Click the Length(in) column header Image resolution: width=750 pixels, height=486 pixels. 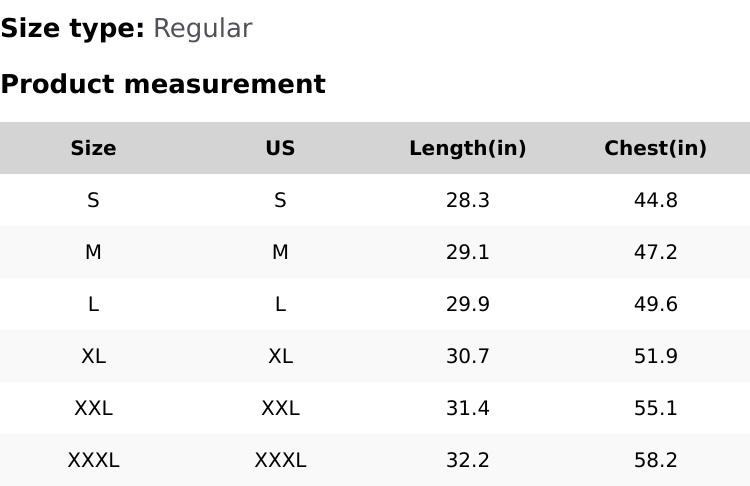(467, 148)
